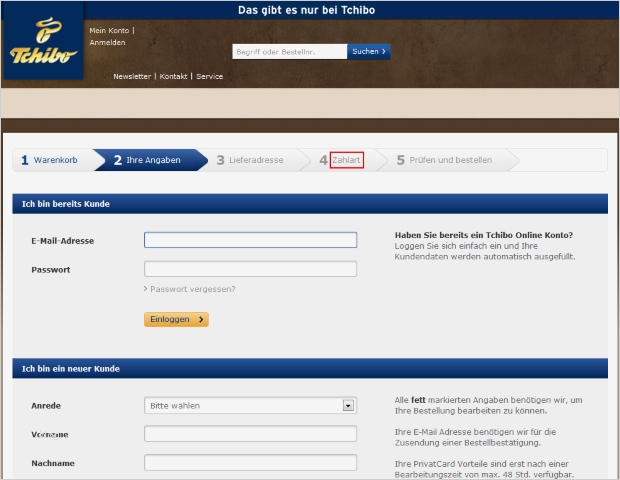
Task: Focus the Begriff oder Bestellnr. search field
Action: [290, 52]
